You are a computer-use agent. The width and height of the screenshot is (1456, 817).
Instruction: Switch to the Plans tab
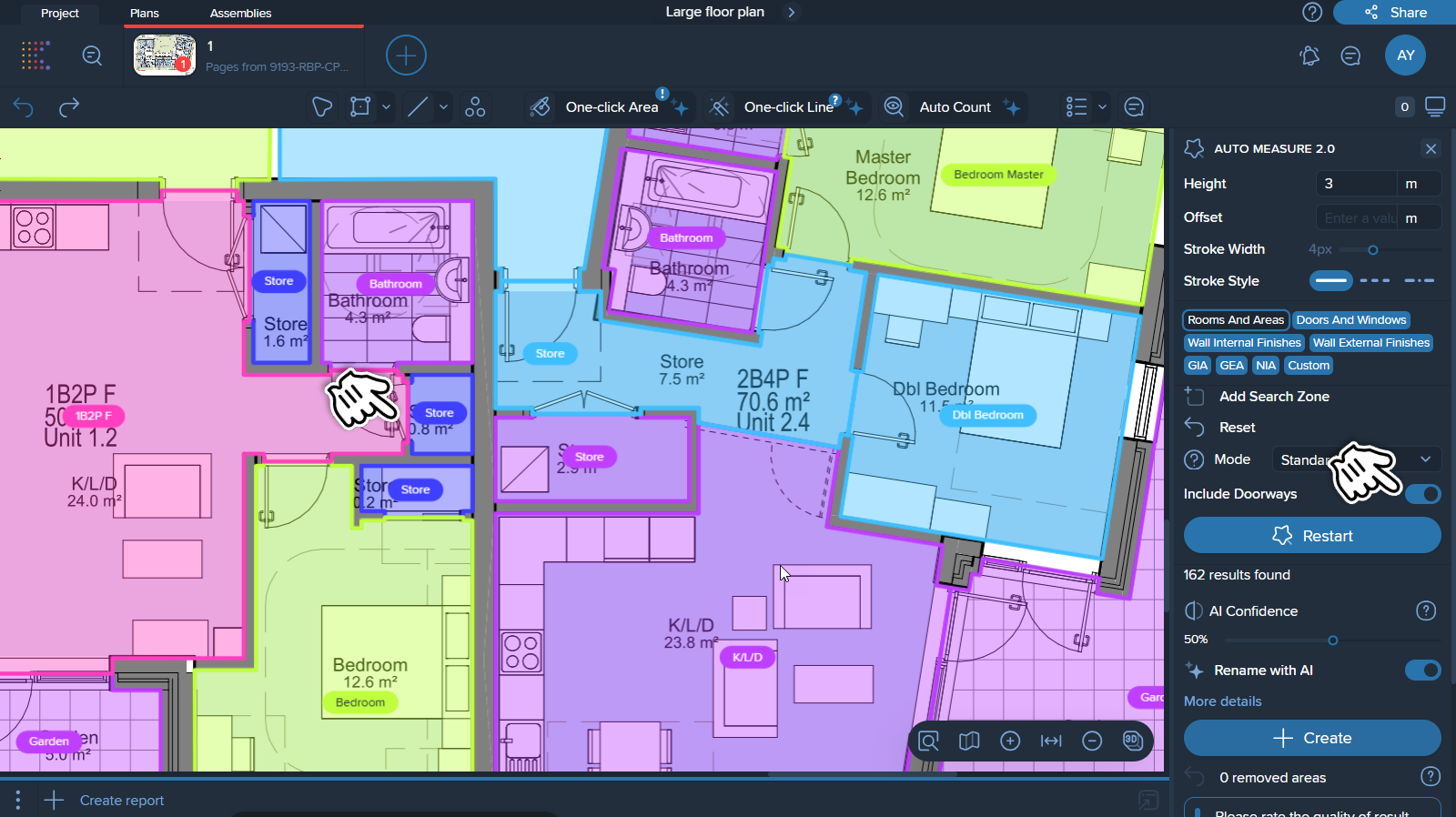[145, 13]
